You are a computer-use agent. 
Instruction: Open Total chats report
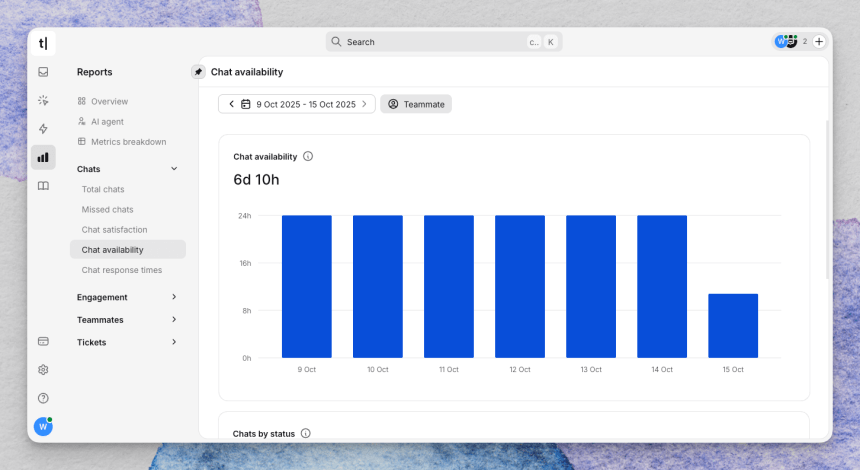point(103,189)
